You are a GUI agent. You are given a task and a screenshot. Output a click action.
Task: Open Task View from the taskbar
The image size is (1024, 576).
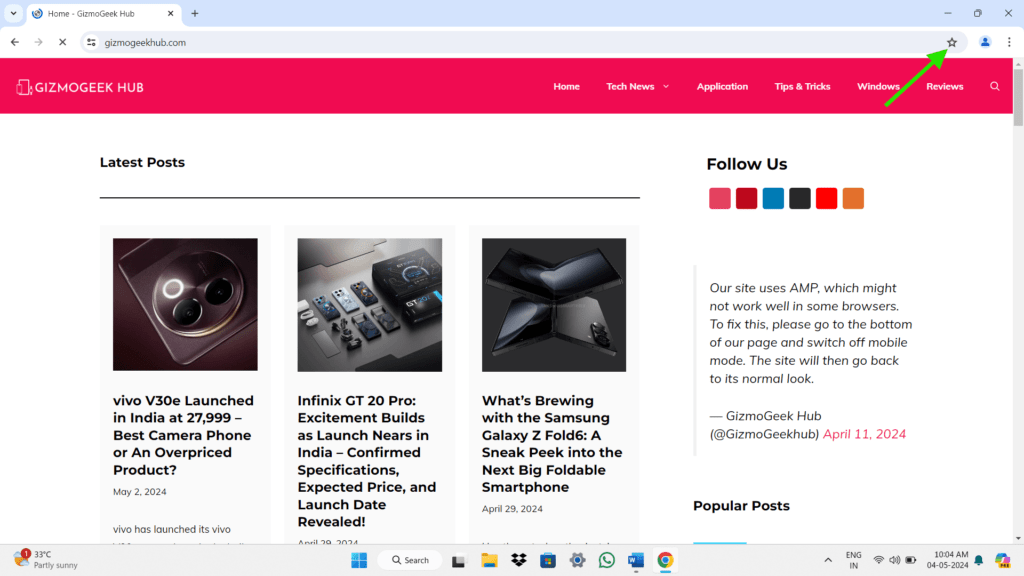point(458,560)
